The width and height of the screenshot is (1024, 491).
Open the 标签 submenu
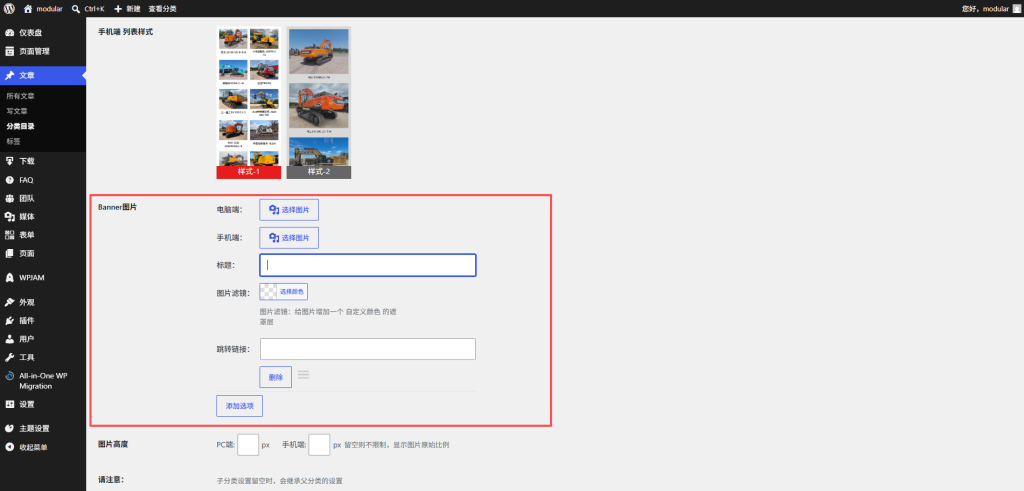[x=13, y=141]
